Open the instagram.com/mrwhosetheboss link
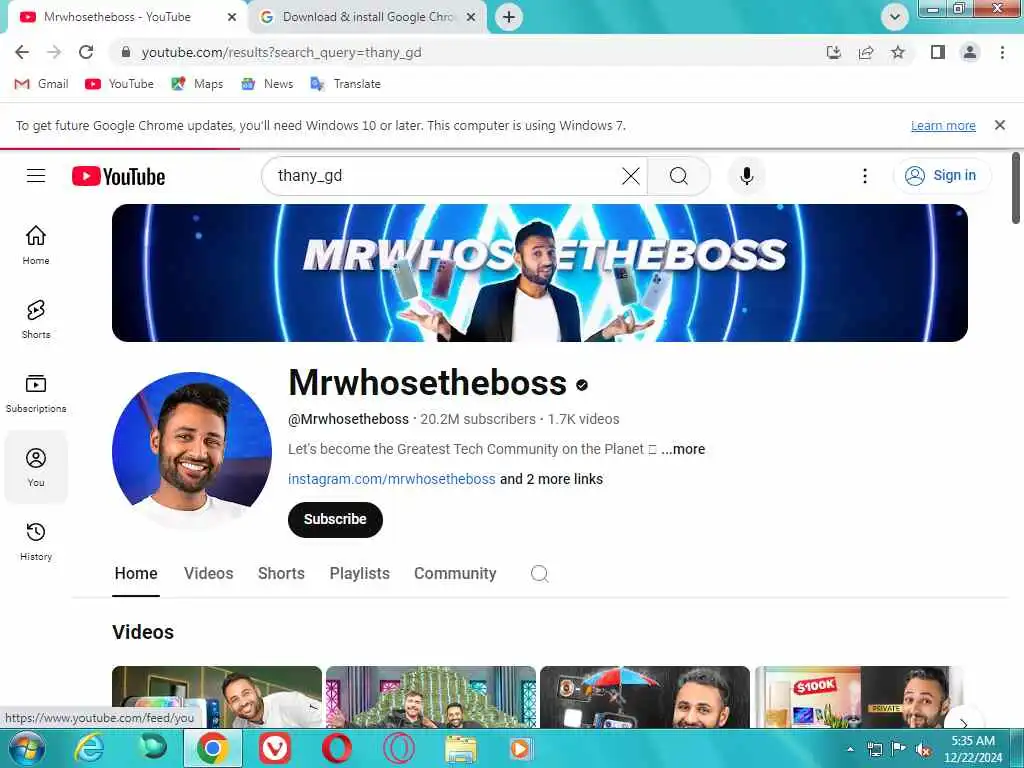1024x768 pixels. click(392, 479)
